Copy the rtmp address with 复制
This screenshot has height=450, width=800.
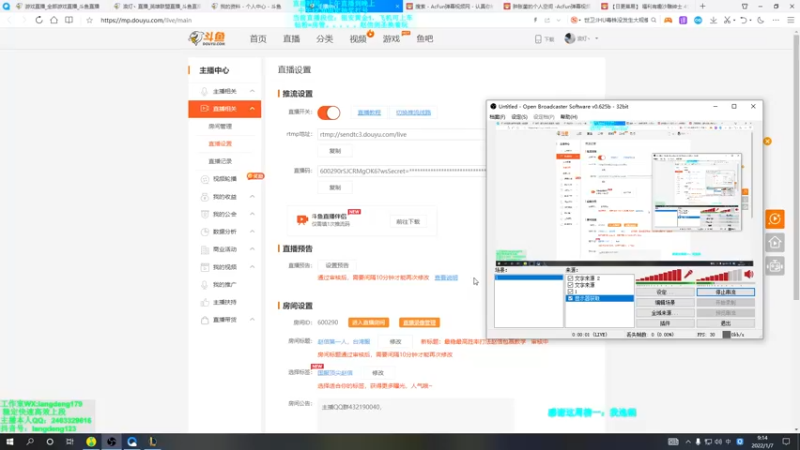335,151
